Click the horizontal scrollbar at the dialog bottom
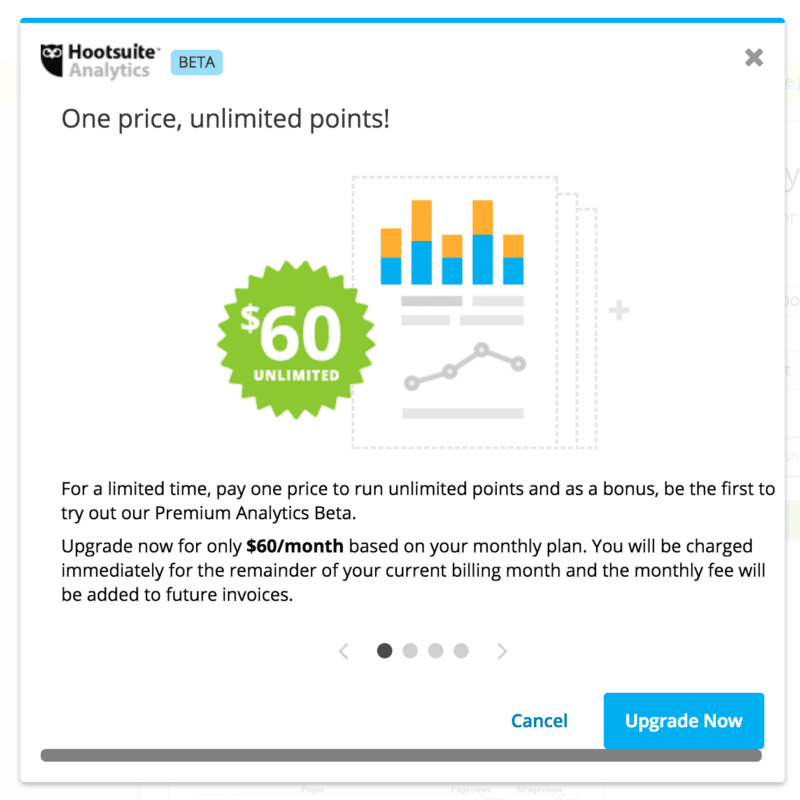800x800 pixels. 400,755
